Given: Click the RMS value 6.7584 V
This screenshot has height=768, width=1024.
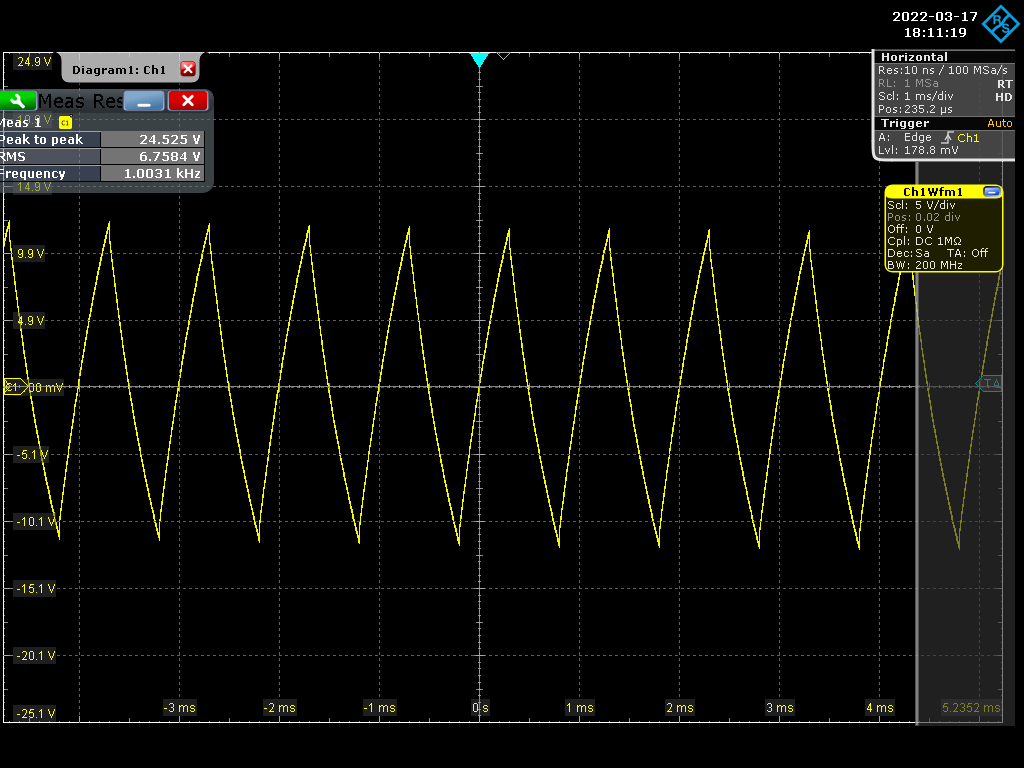Looking at the screenshot, I should (x=152, y=157).
